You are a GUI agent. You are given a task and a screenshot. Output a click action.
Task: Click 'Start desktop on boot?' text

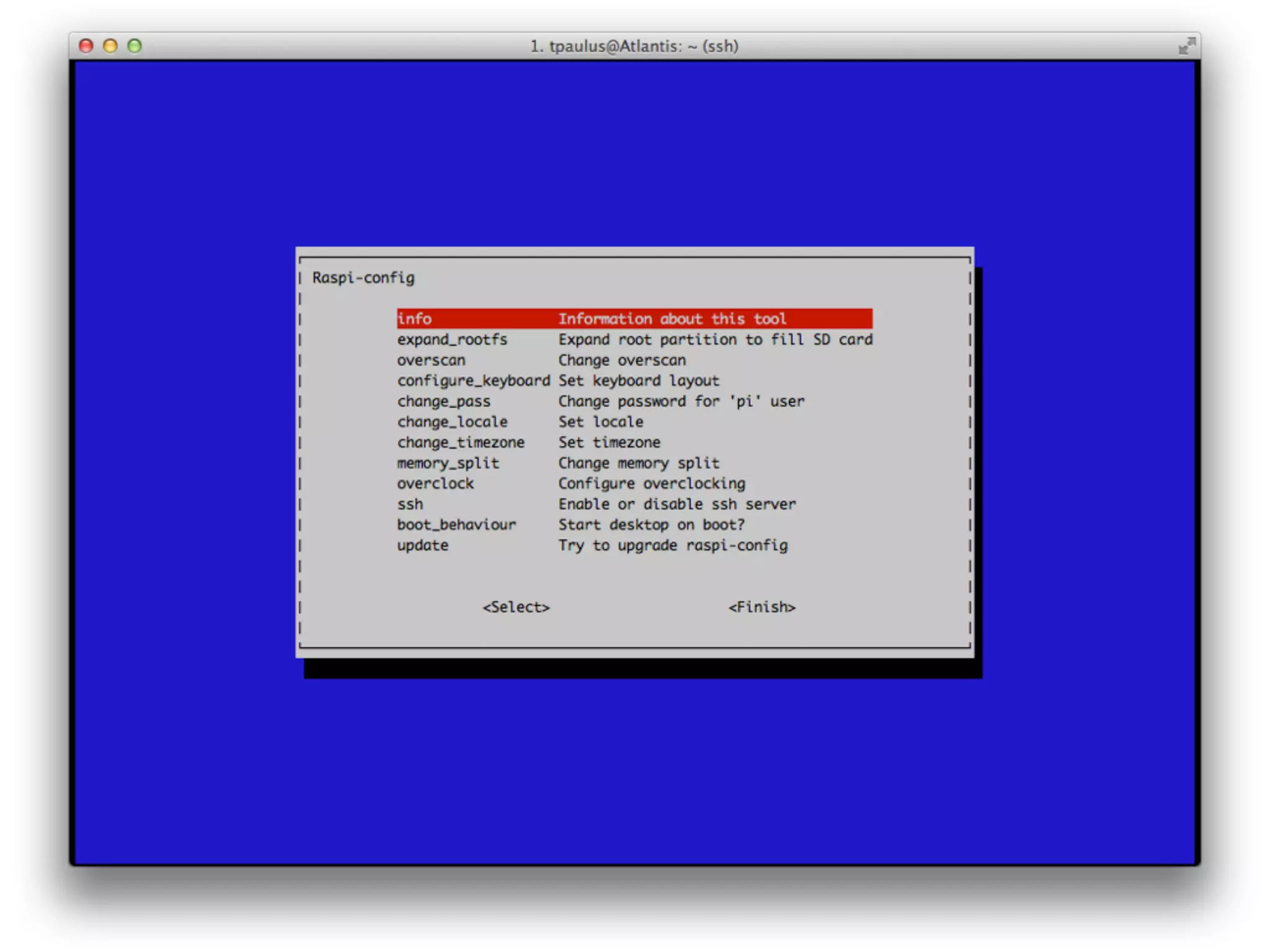(651, 525)
